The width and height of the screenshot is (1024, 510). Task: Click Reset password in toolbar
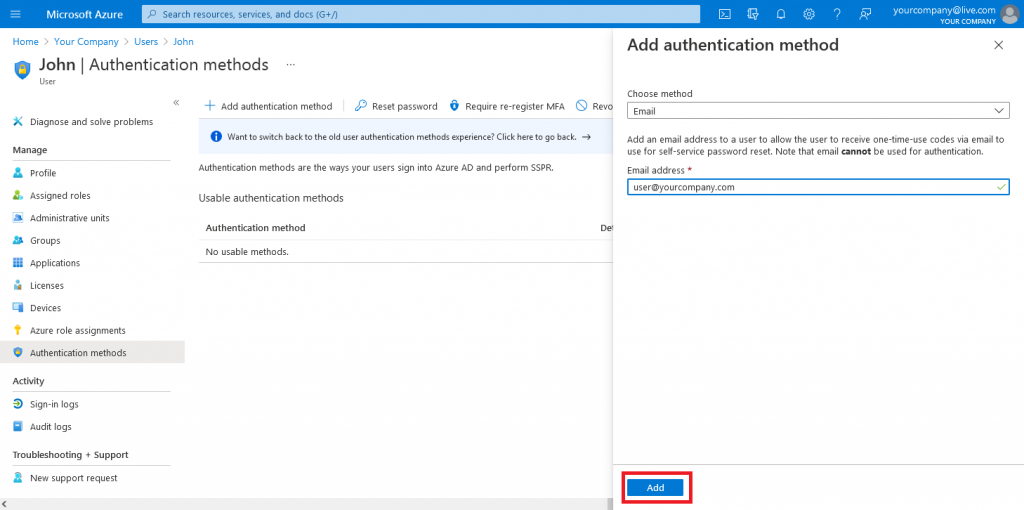pyautogui.click(x=396, y=106)
